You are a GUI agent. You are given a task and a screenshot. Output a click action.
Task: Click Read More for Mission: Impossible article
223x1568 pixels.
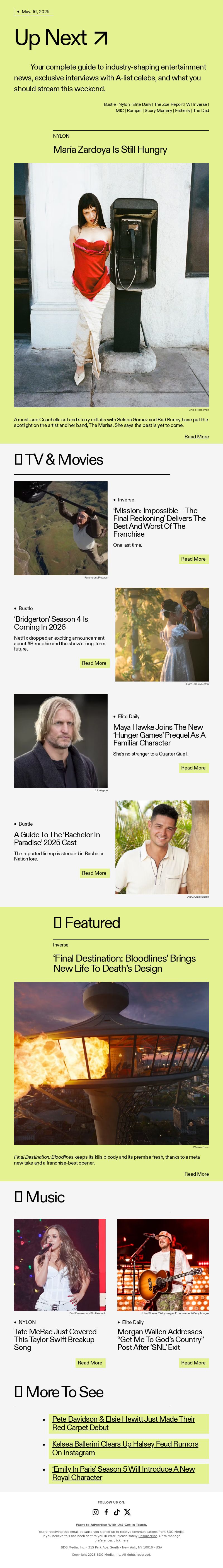pos(193,559)
